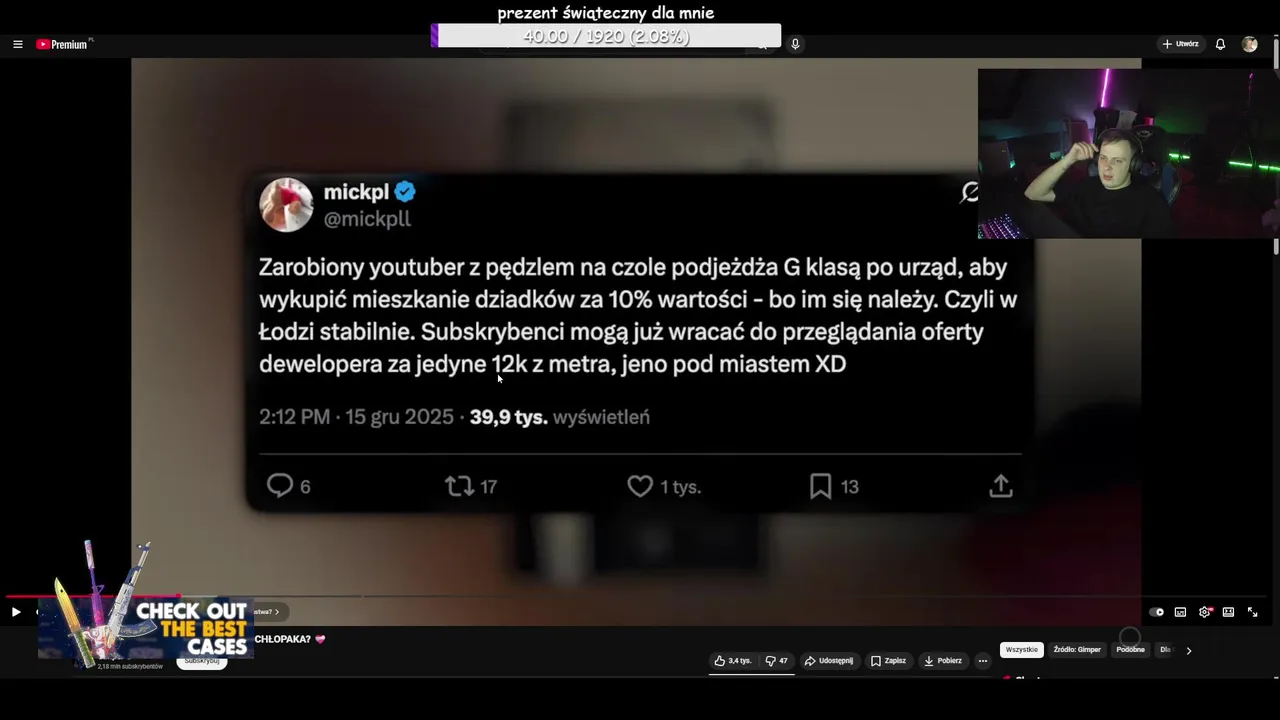Open the notifications bell
Image resolution: width=1280 pixels, height=720 pixels.
pos(1220,44)
